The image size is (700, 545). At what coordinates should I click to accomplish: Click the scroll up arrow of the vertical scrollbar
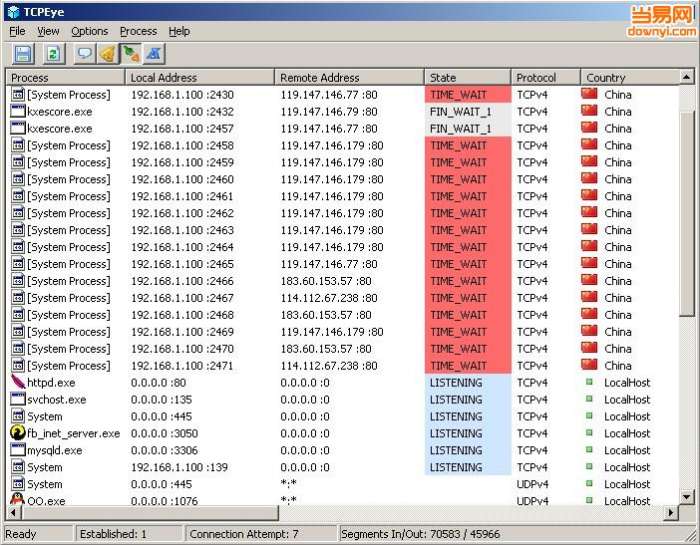click(x=686, y=78)
